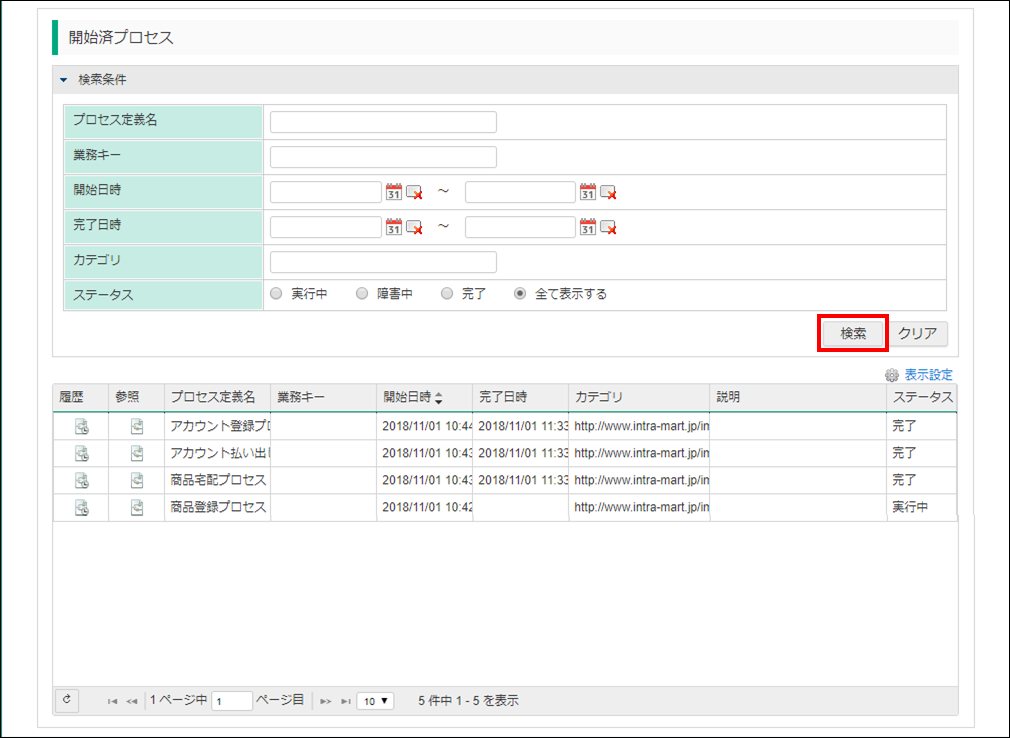
Task: Open the 表示設定 link
Action: (927, 375)
